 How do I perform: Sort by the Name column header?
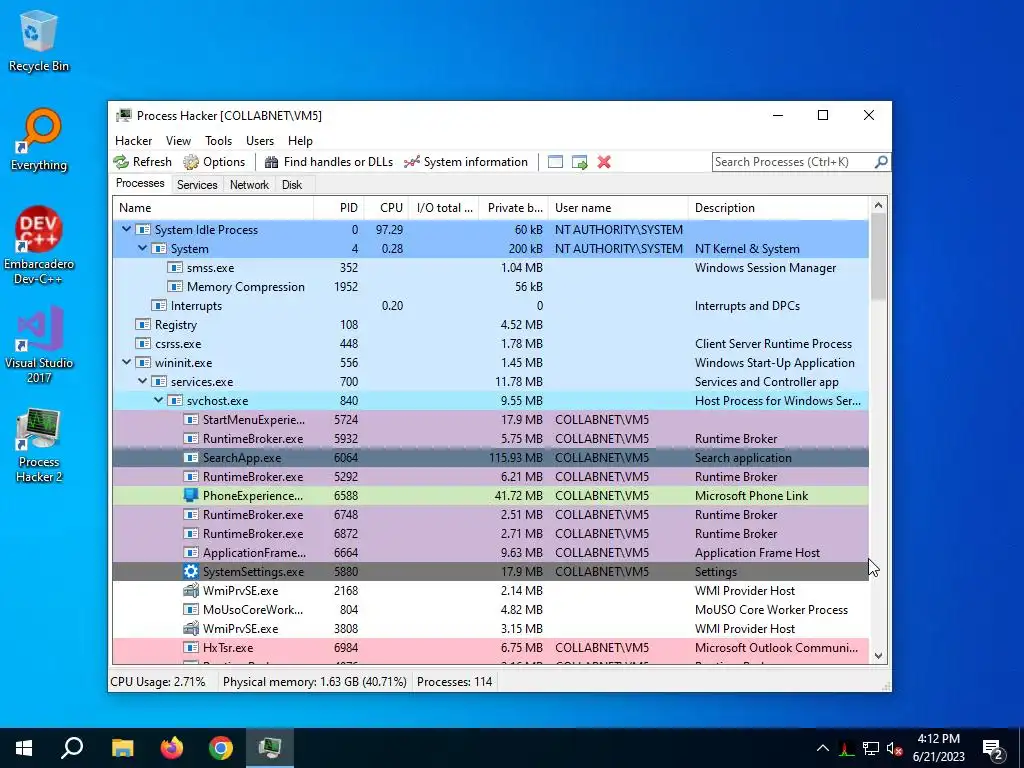pos(213,208)
